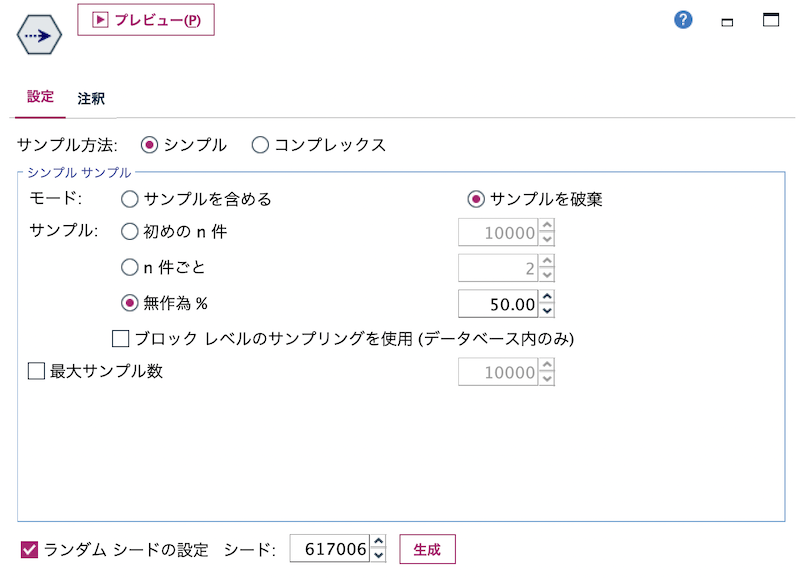
Task: Click the maximize window icon
Action: click(770, 19)
